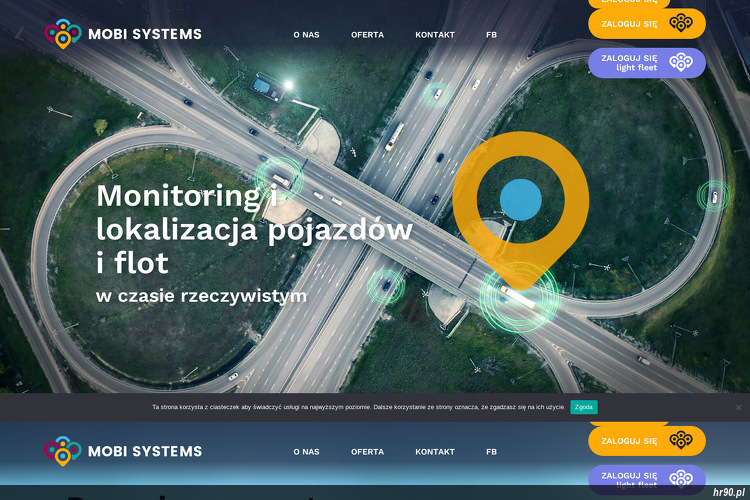Click the green radar marker beneath the orange pin
This screenshot has height=500, width=750.
[x=518, y=294]
